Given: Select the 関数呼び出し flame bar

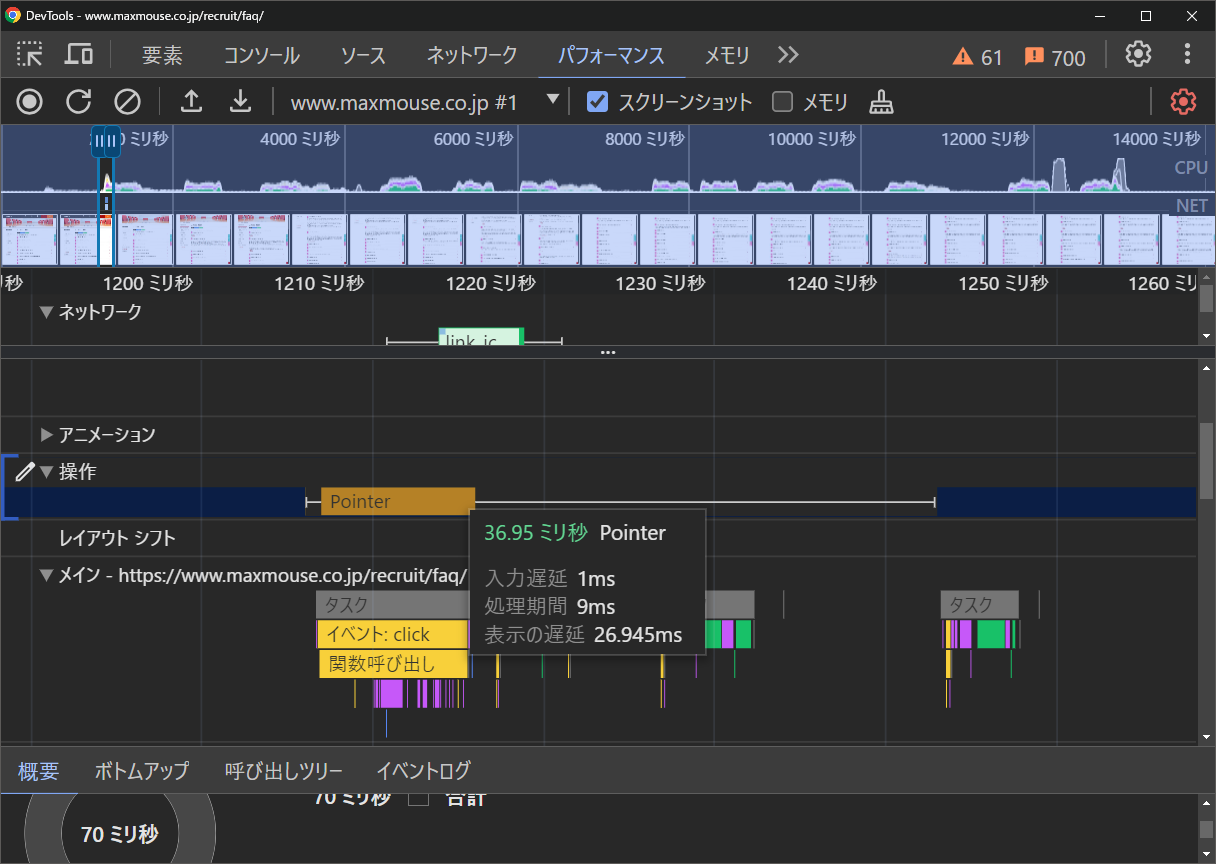Looking at the screenshot, I should point(393,663).
